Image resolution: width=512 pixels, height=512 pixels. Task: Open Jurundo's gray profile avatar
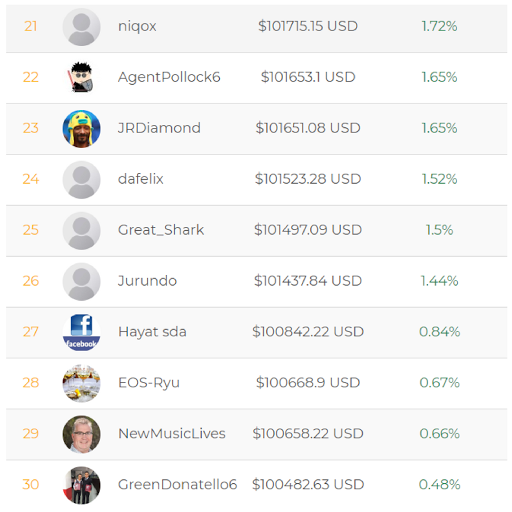tap(81, 281)
